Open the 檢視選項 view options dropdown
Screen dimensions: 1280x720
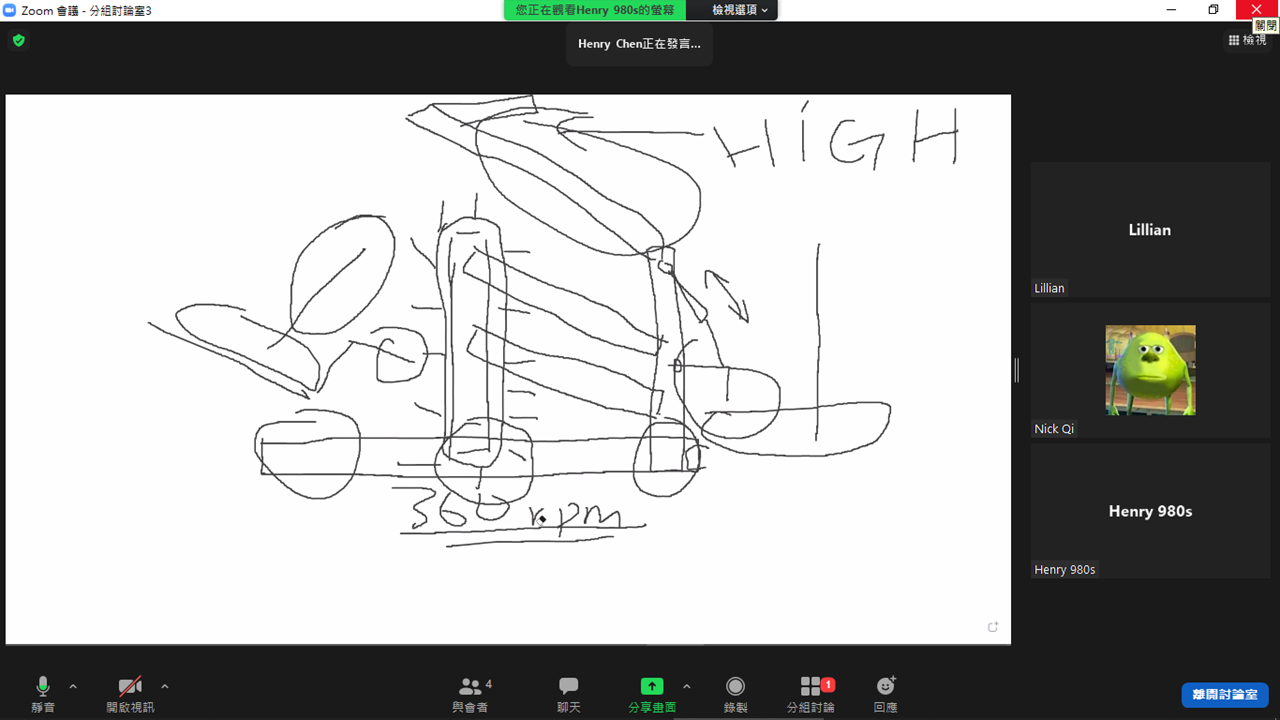tap(740, 10)
